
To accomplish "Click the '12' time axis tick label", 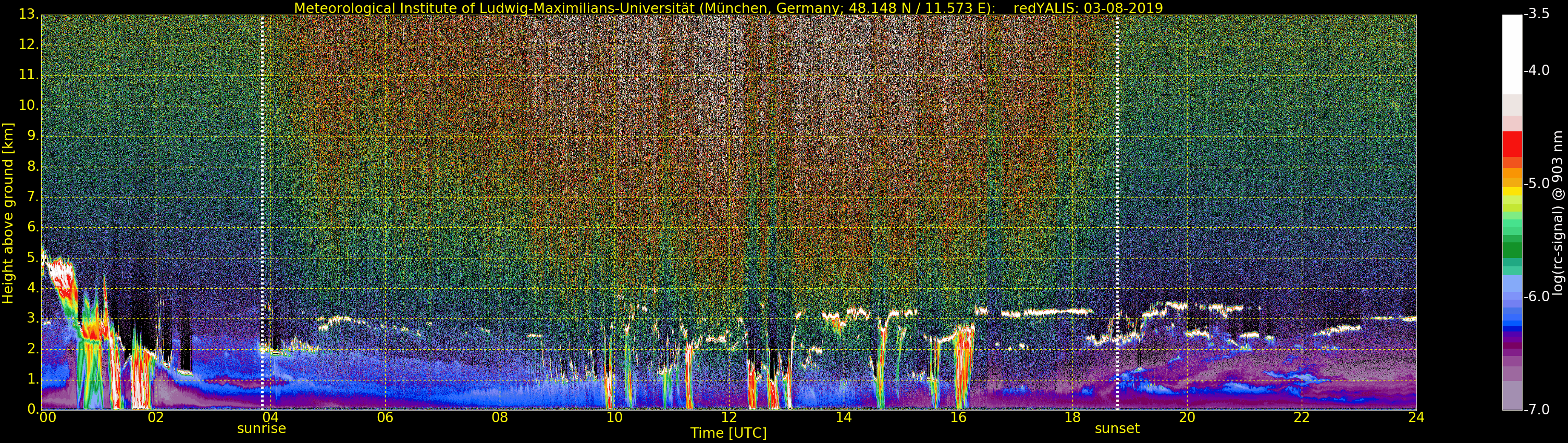I will pos(729,417).
